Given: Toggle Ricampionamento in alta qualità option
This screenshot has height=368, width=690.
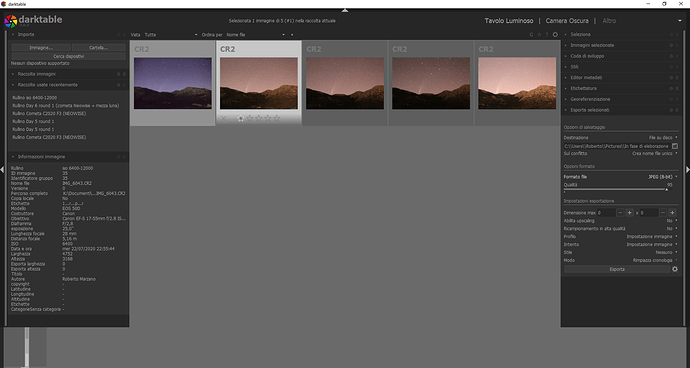Looking at the screenshot, I should pyautogui.click(x=620, y=228).
